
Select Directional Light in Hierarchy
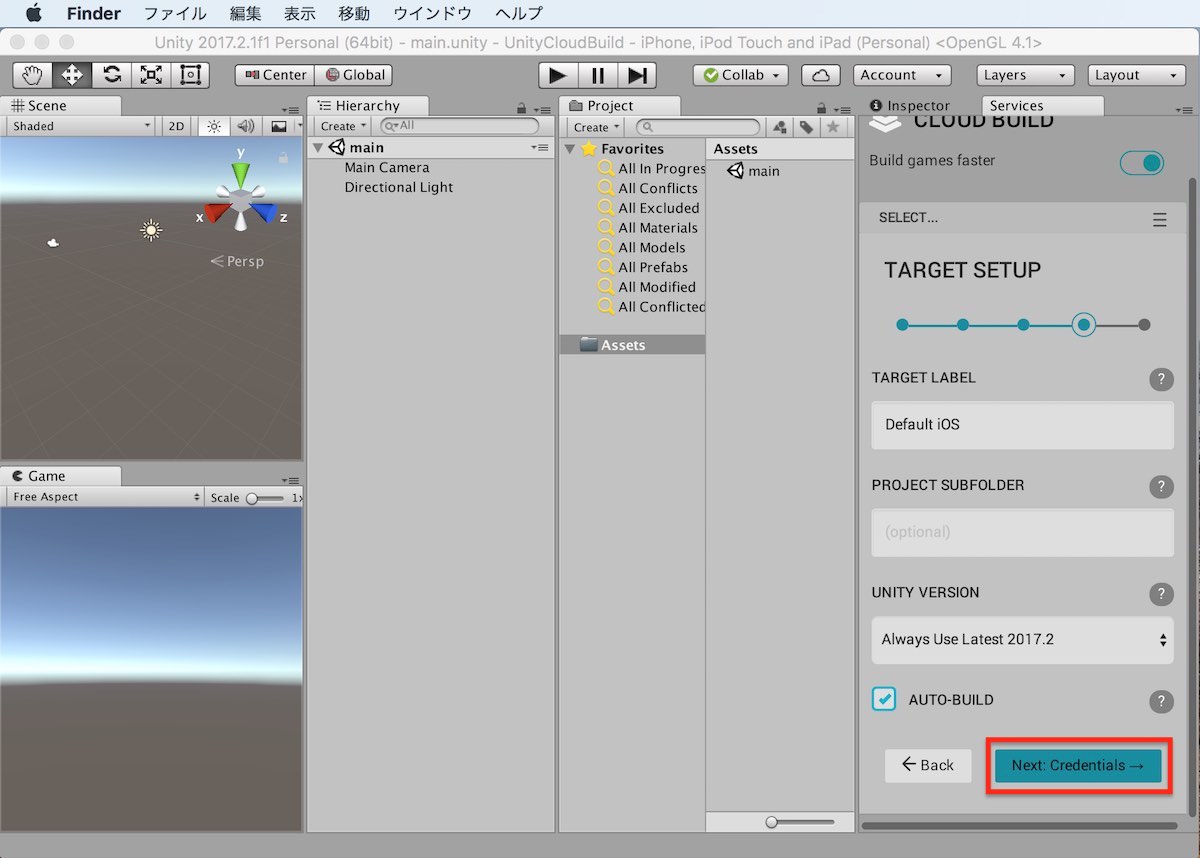[399, 187]
